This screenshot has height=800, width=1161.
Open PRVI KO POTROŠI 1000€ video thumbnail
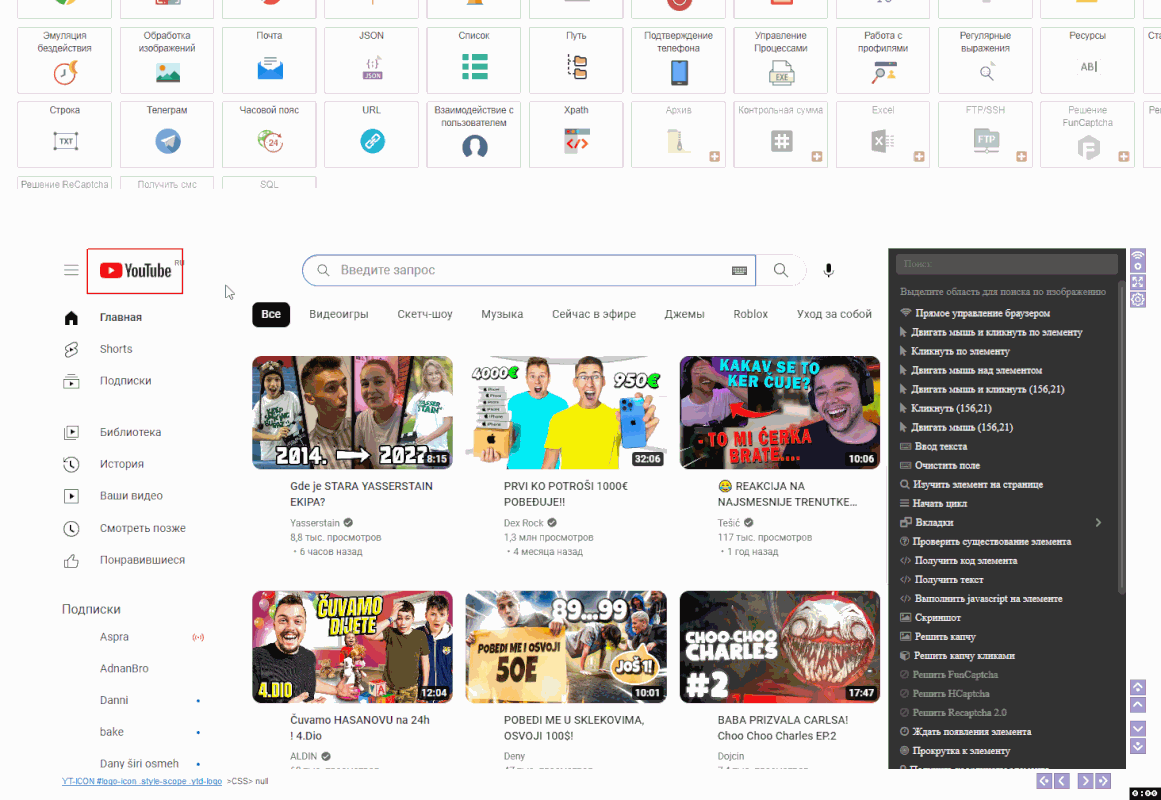[566, 413]
